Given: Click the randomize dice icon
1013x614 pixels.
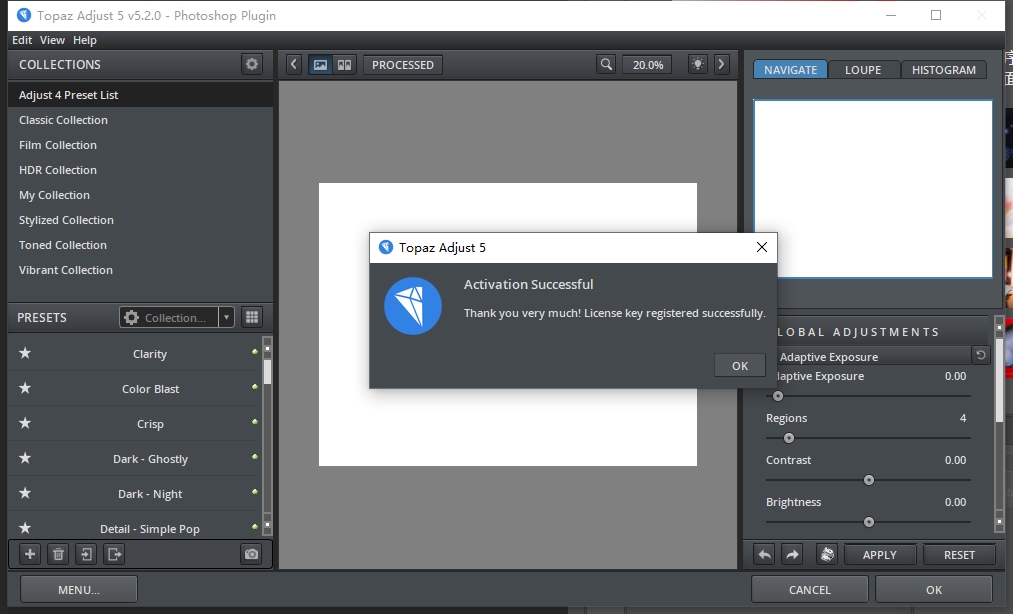Looking at the screenshot, I should [826, 554].
